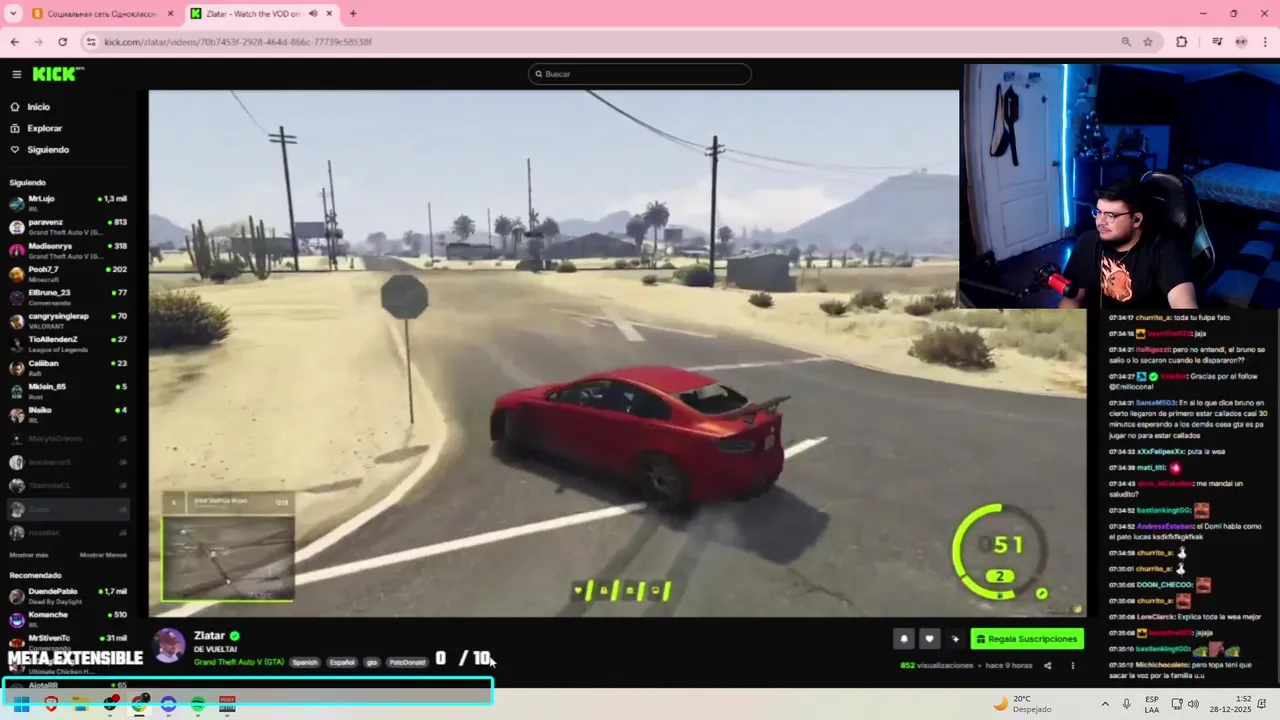Select the Zlatar Watch the VOD tab
The height and width of the screenshot is (720, 1280).
[260, 14]
